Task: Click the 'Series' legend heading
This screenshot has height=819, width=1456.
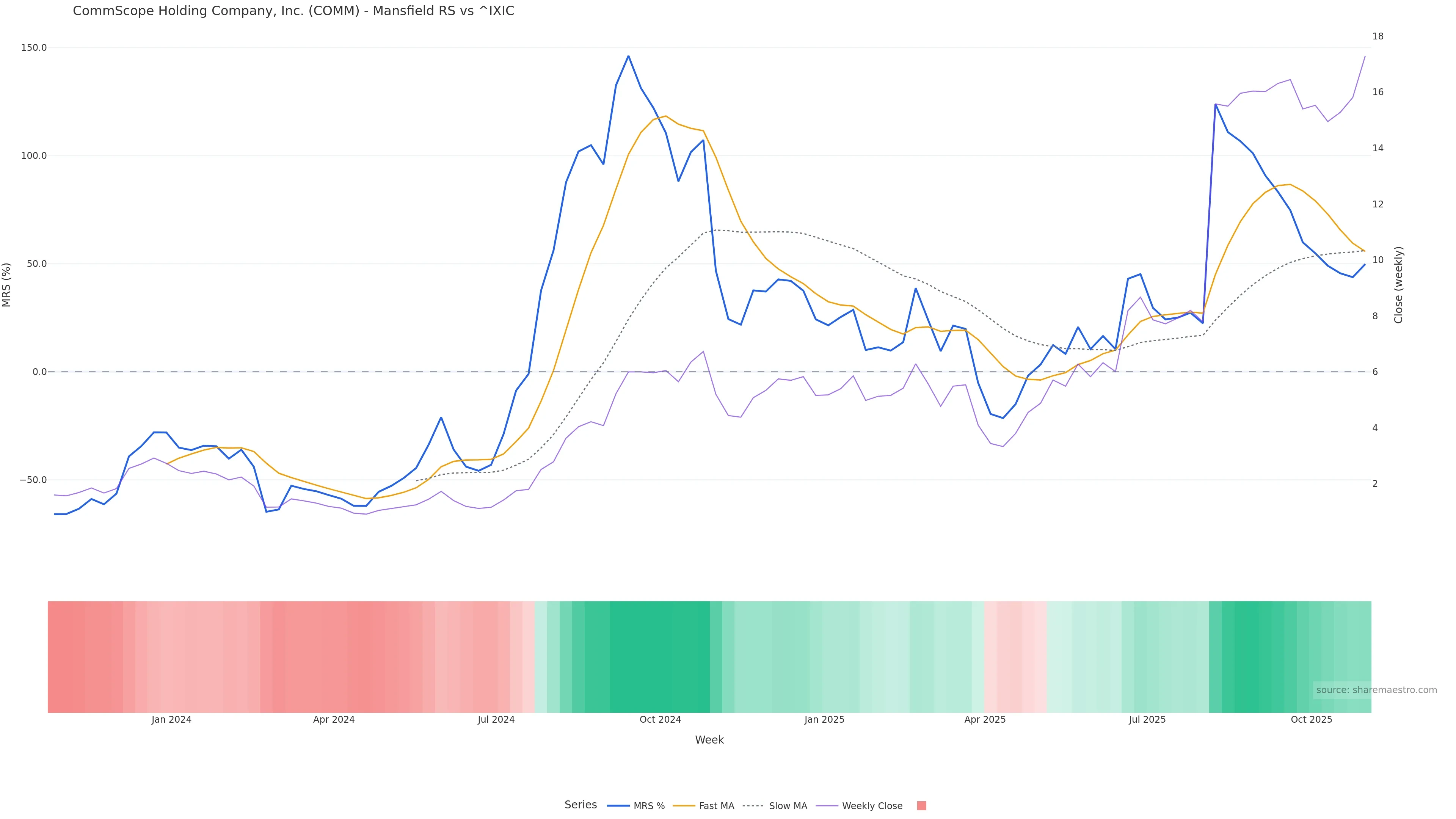Action: point(581,805)
